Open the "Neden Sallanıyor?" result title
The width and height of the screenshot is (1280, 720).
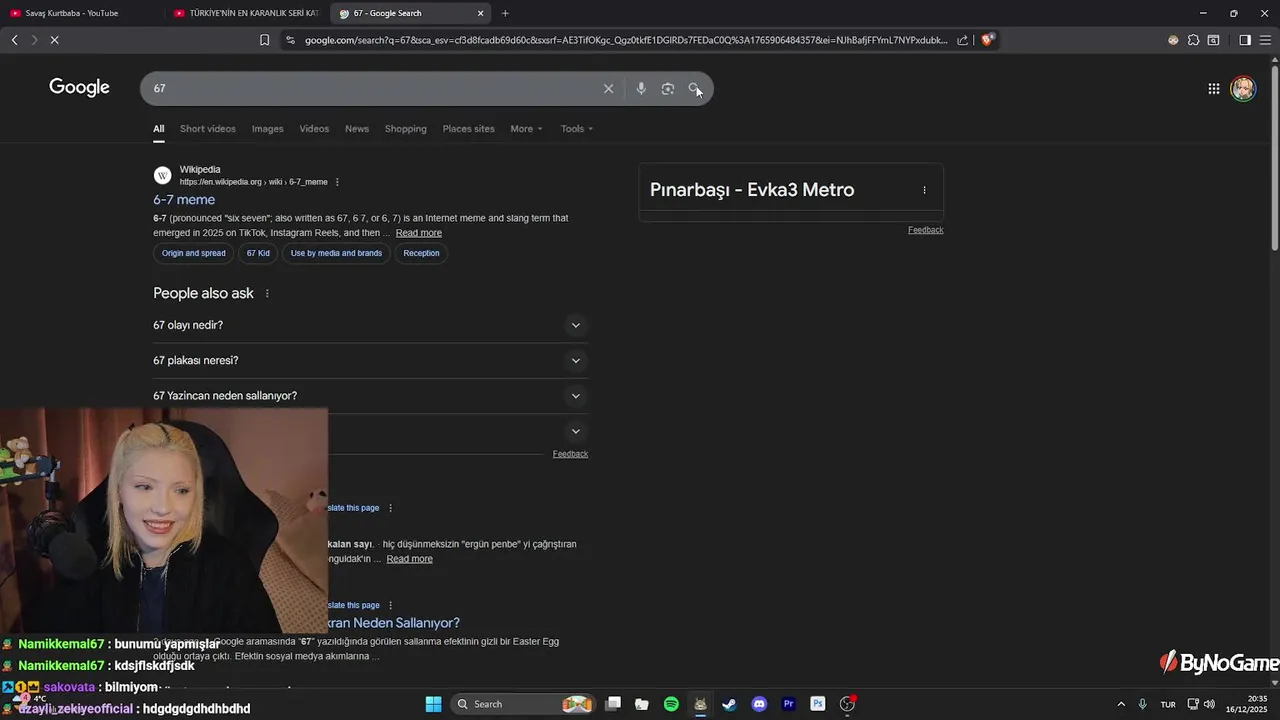point(393,623)
